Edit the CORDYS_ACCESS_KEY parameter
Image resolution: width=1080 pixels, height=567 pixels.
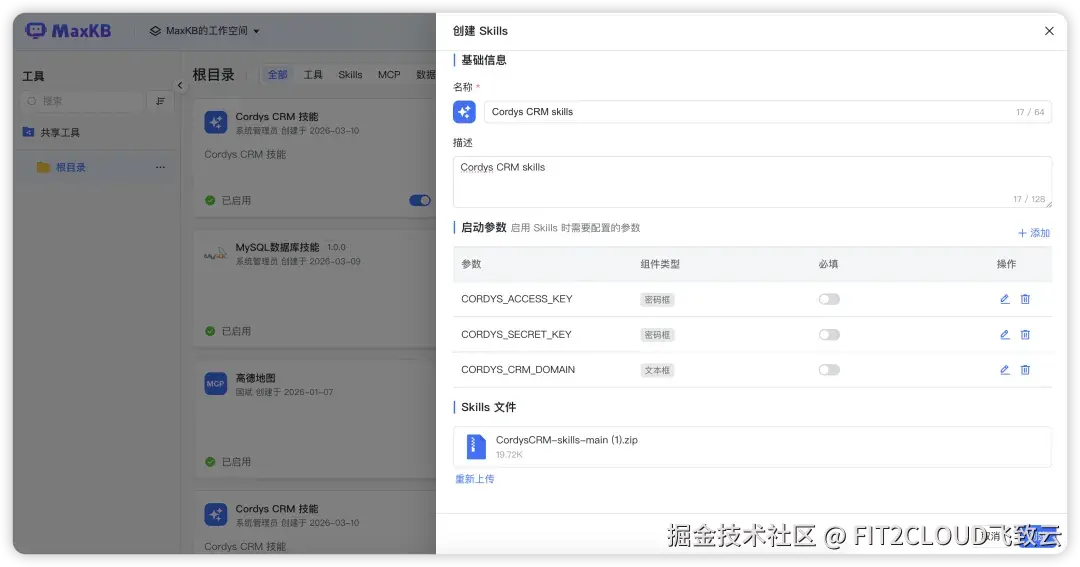[1005, 299]
